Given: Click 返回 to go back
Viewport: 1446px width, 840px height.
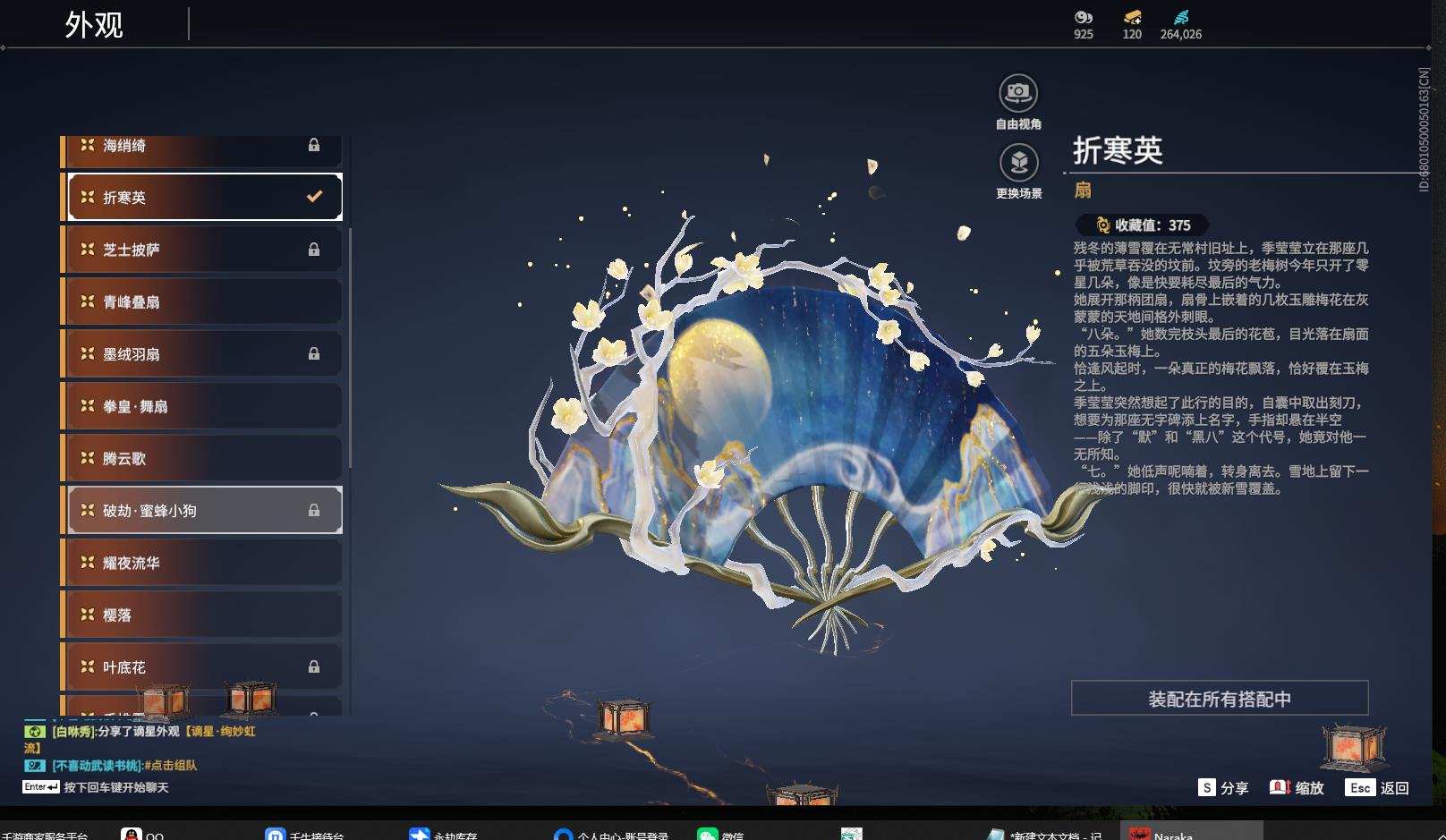Looking at the screenshot, I should (1395, 788).
